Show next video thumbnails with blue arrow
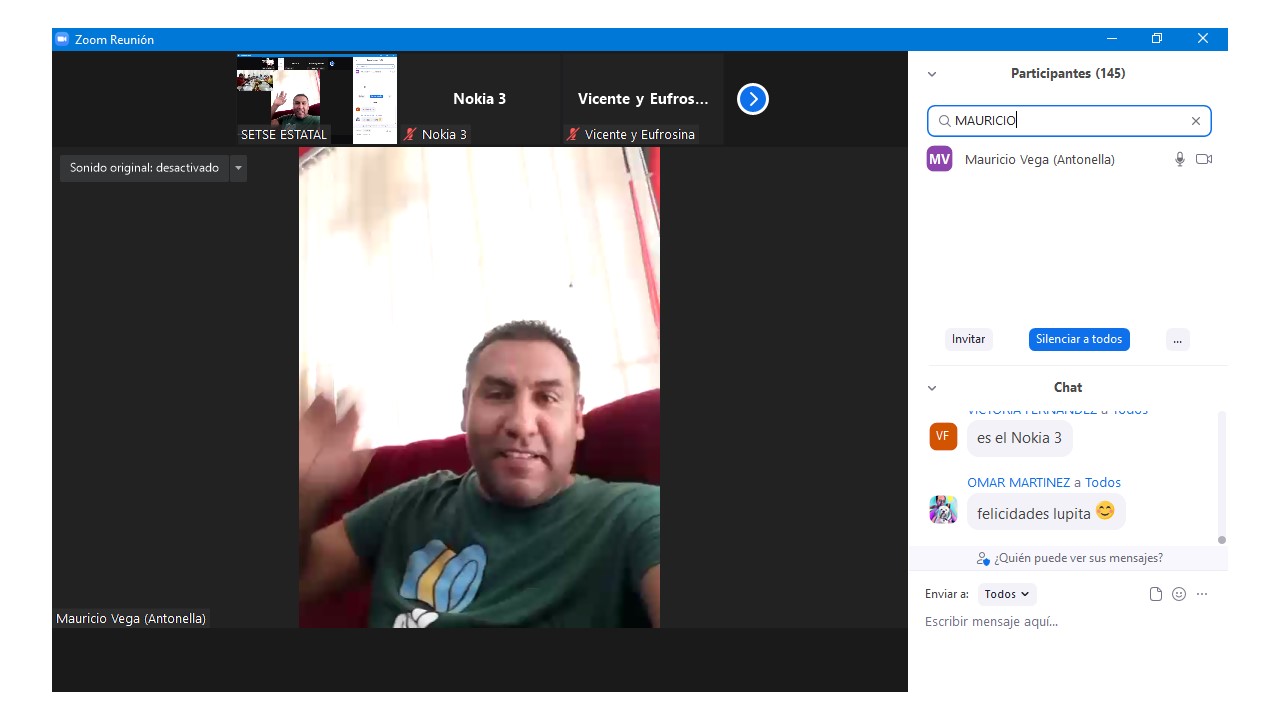 point(753,99)
